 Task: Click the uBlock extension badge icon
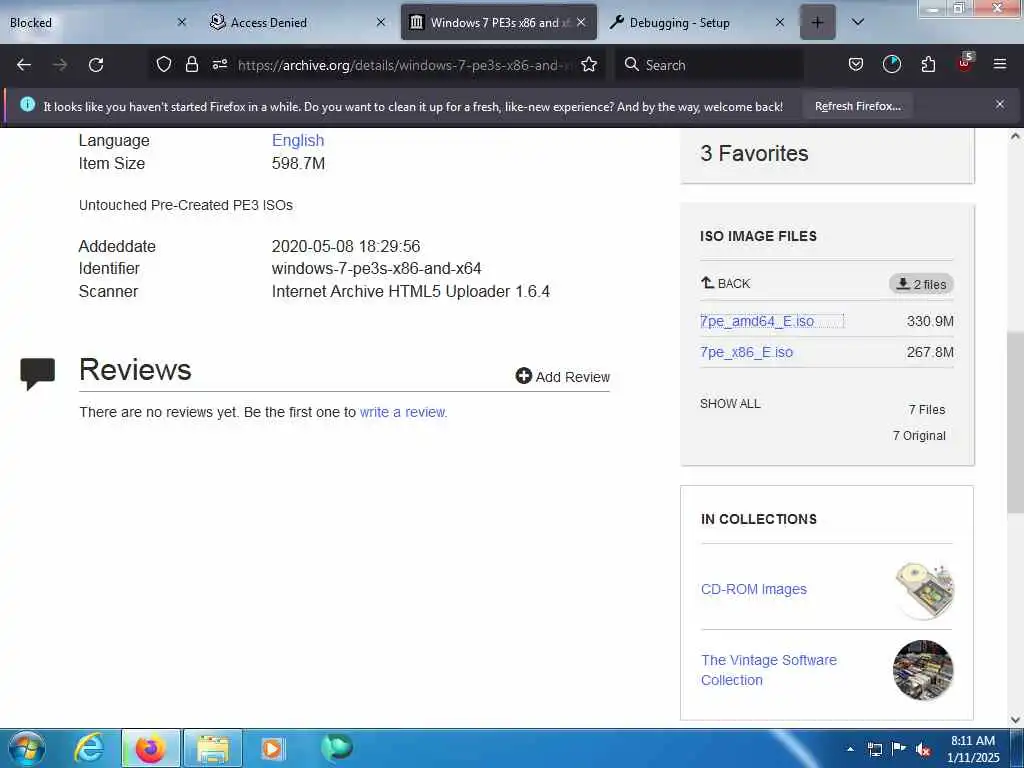965,63
